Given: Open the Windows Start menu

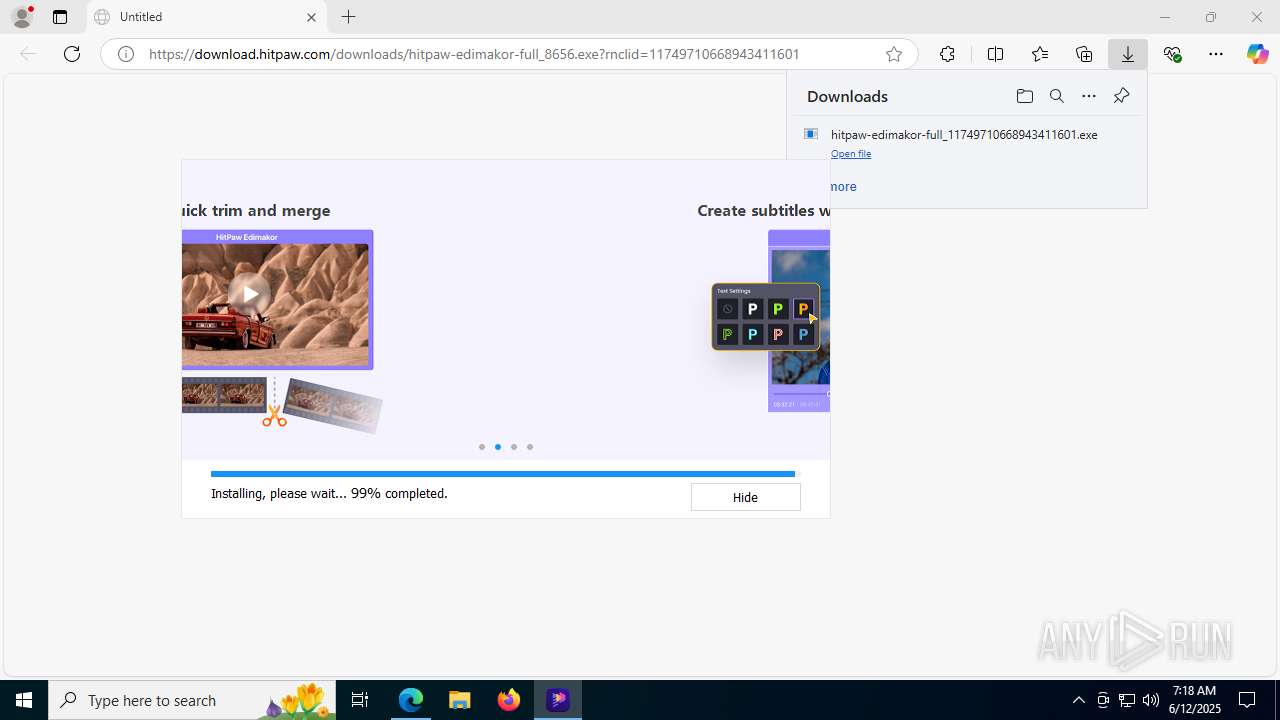Looking at the screenshot, I should point(24,700).
